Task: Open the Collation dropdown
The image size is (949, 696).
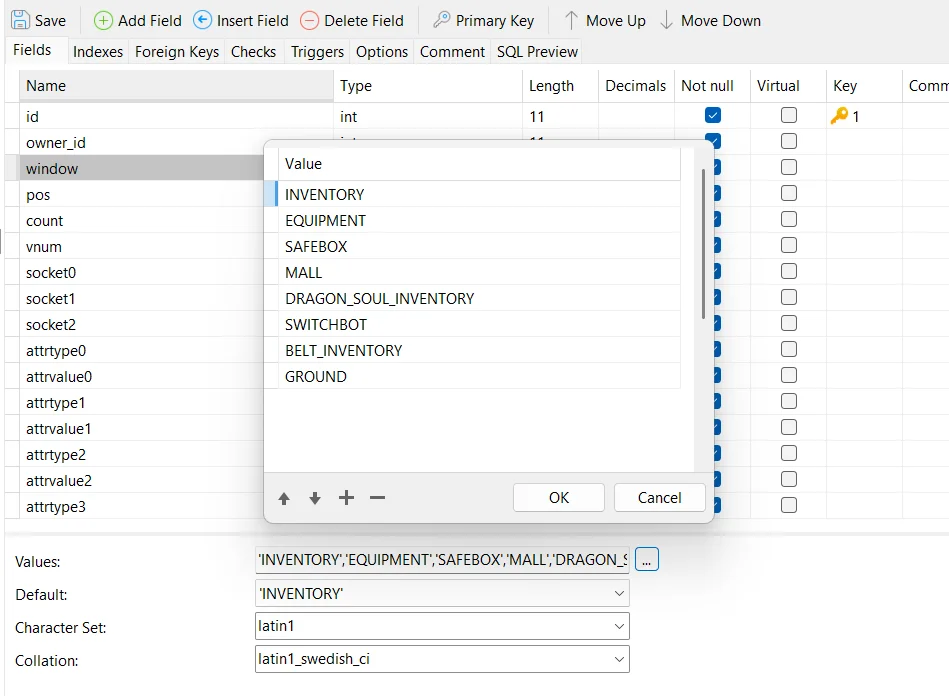Action: tap(619, 659)
